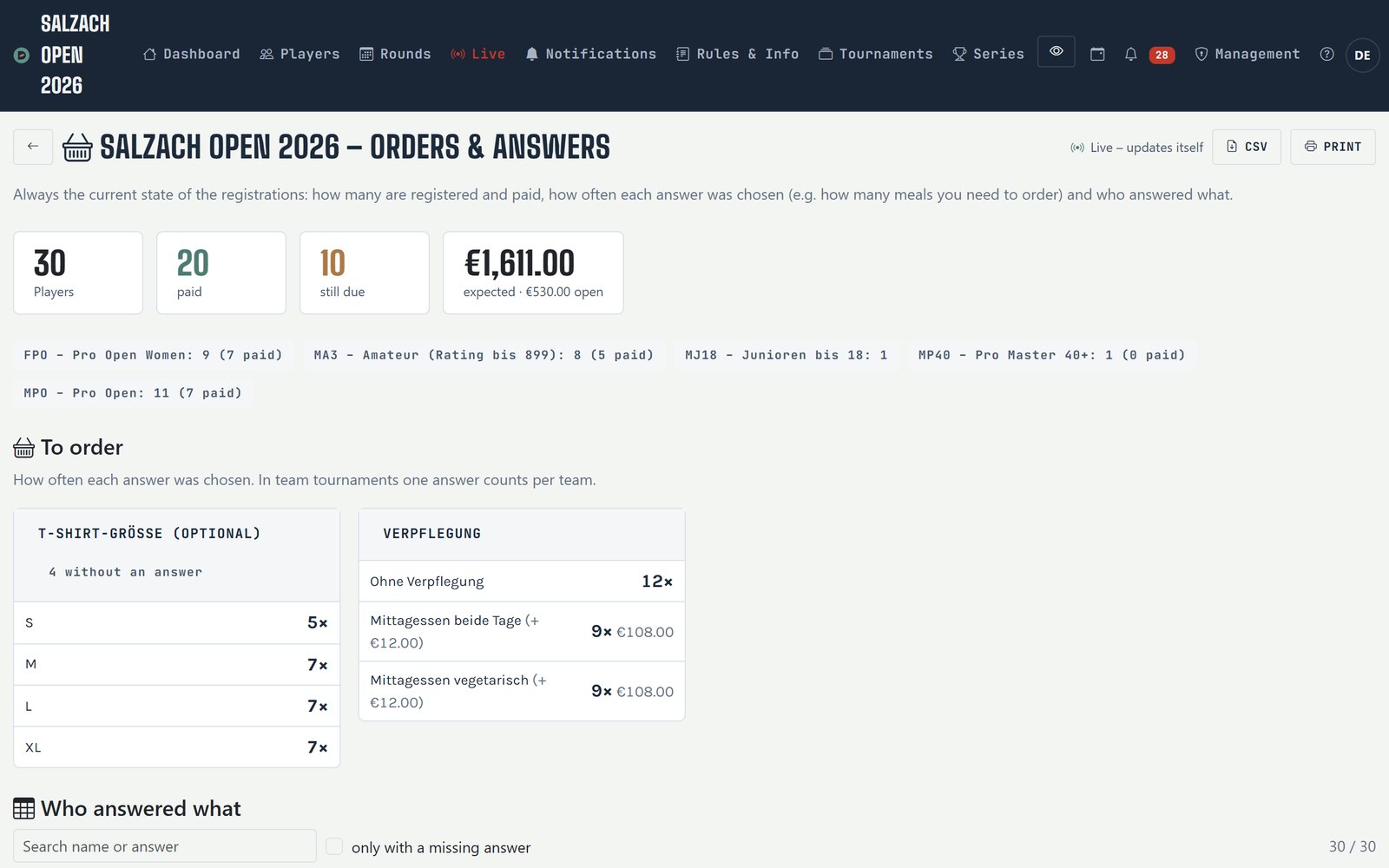Open the Live menu item
This screenshot has height=868, width=1389.
click(x=477, y=54)
